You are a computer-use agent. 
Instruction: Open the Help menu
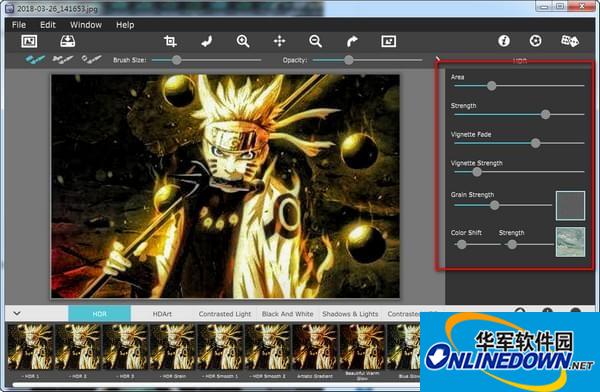125,25
